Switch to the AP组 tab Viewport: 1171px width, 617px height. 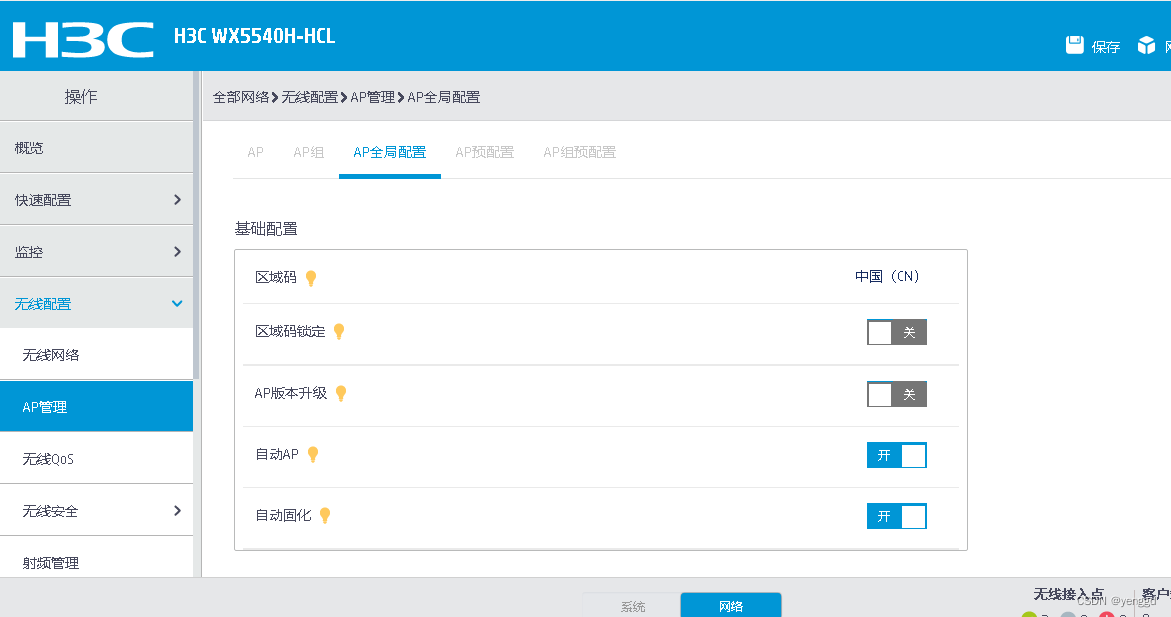pyautogui.click(x=308, y=152)
